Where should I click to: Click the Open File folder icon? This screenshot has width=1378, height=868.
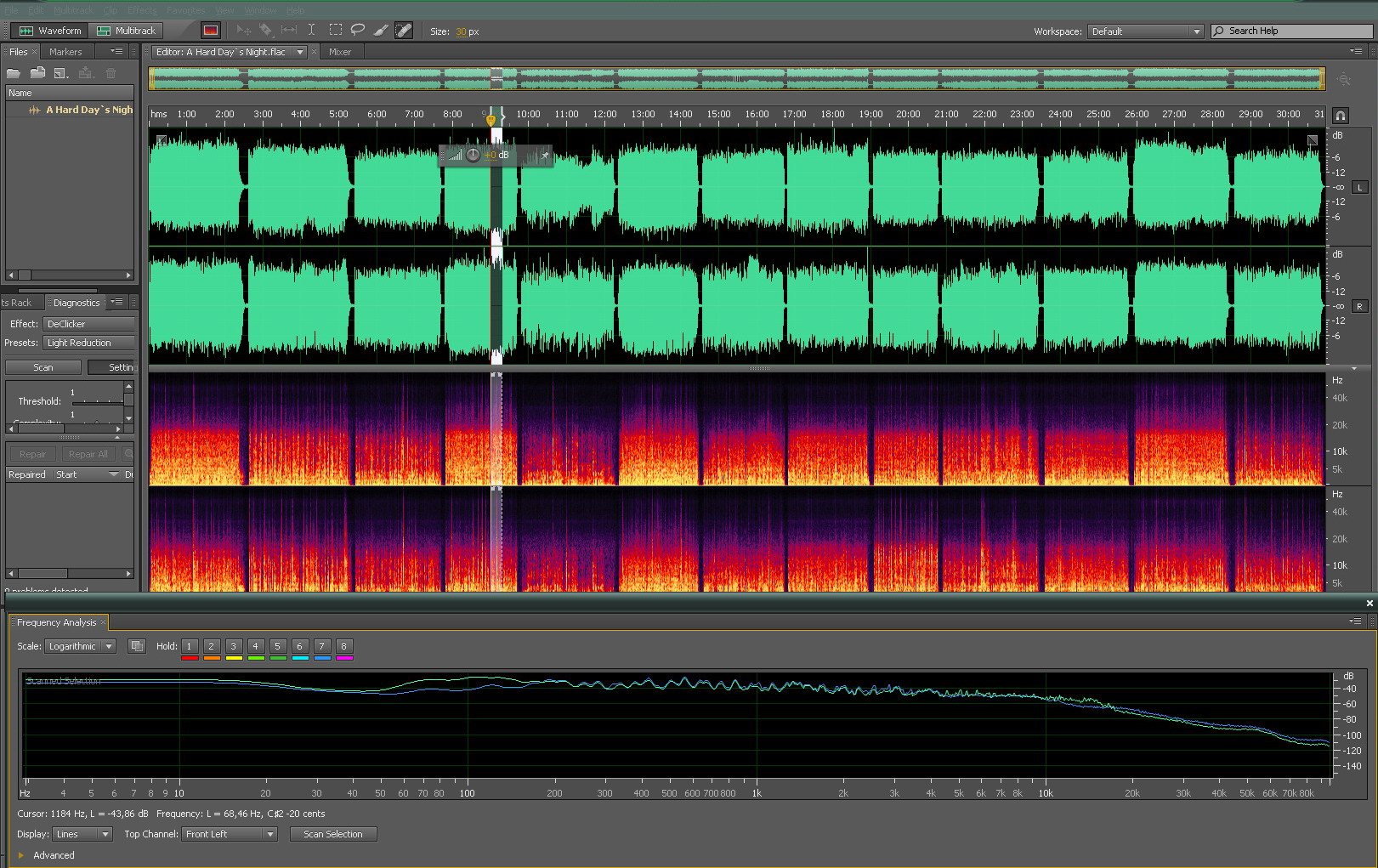[14, 73]
